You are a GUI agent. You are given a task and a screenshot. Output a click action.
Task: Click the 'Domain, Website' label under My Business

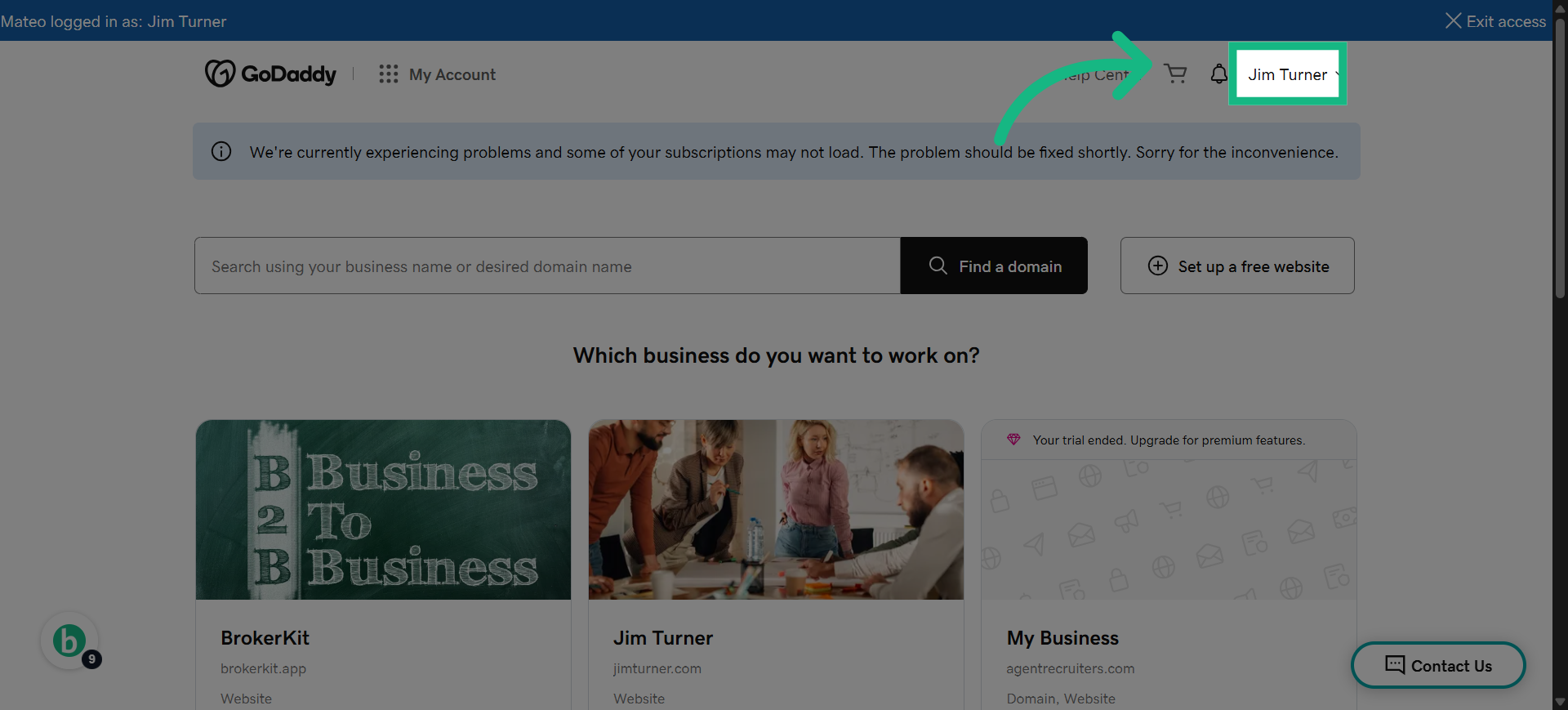pyautogui.click(x=1060, y=699)
